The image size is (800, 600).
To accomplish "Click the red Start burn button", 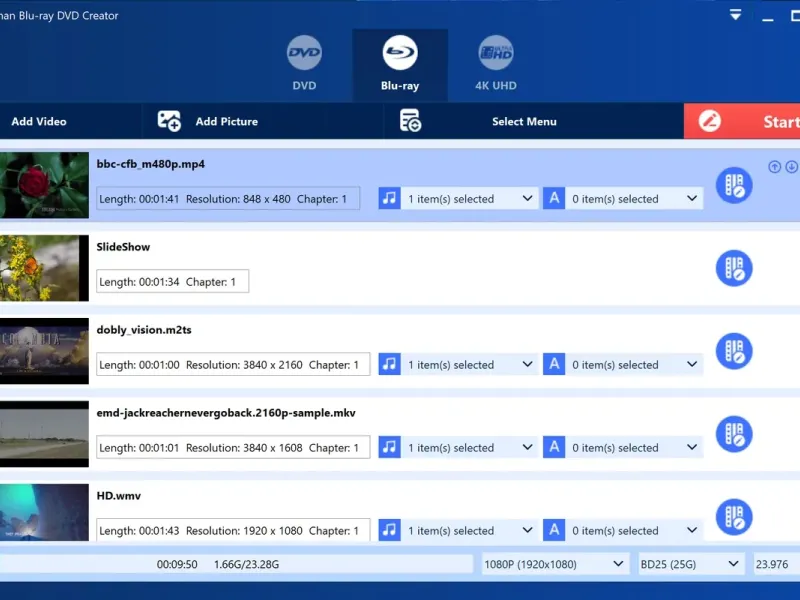I will coord(742,121).
